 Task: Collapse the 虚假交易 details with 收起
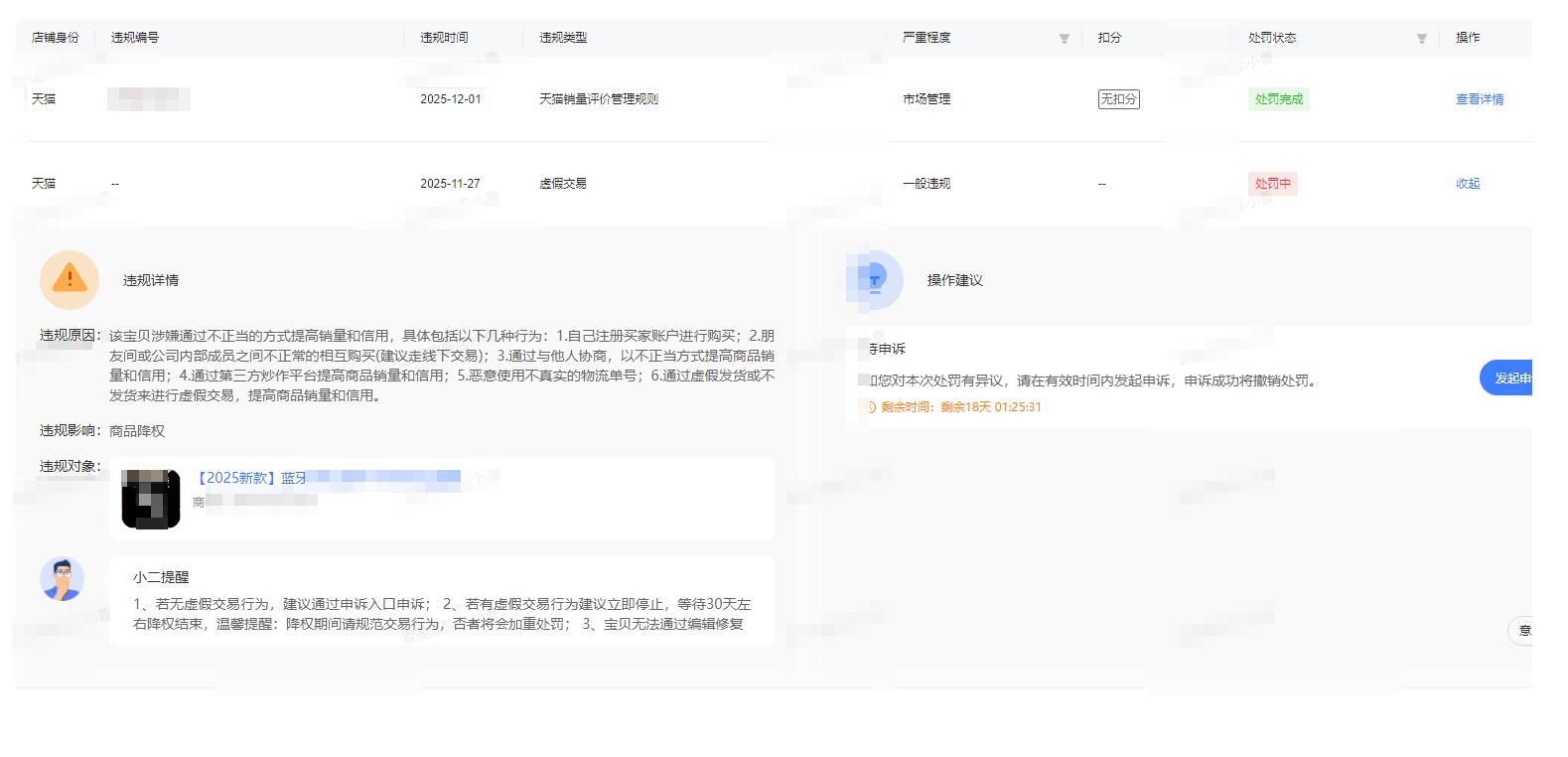[x=1467, y=184]
